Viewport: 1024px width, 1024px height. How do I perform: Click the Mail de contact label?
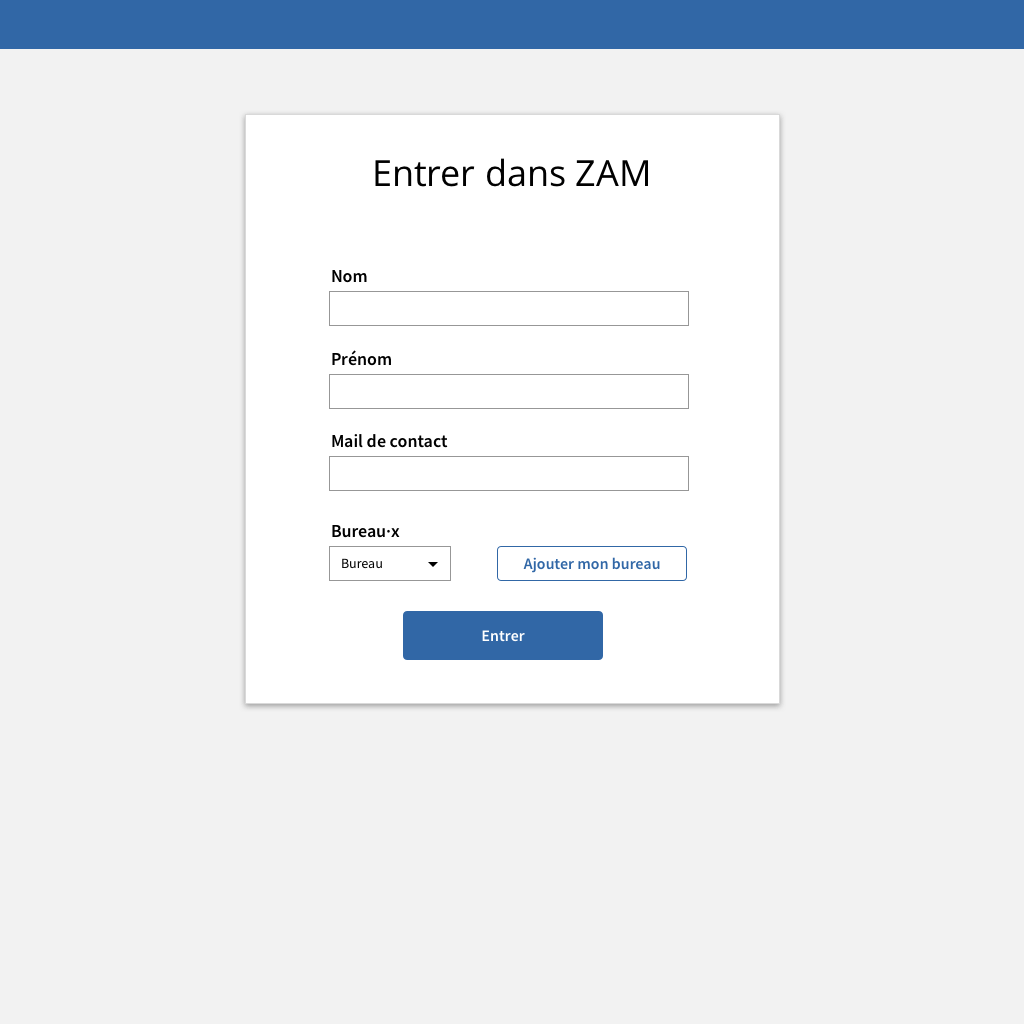tap(389, 441)
